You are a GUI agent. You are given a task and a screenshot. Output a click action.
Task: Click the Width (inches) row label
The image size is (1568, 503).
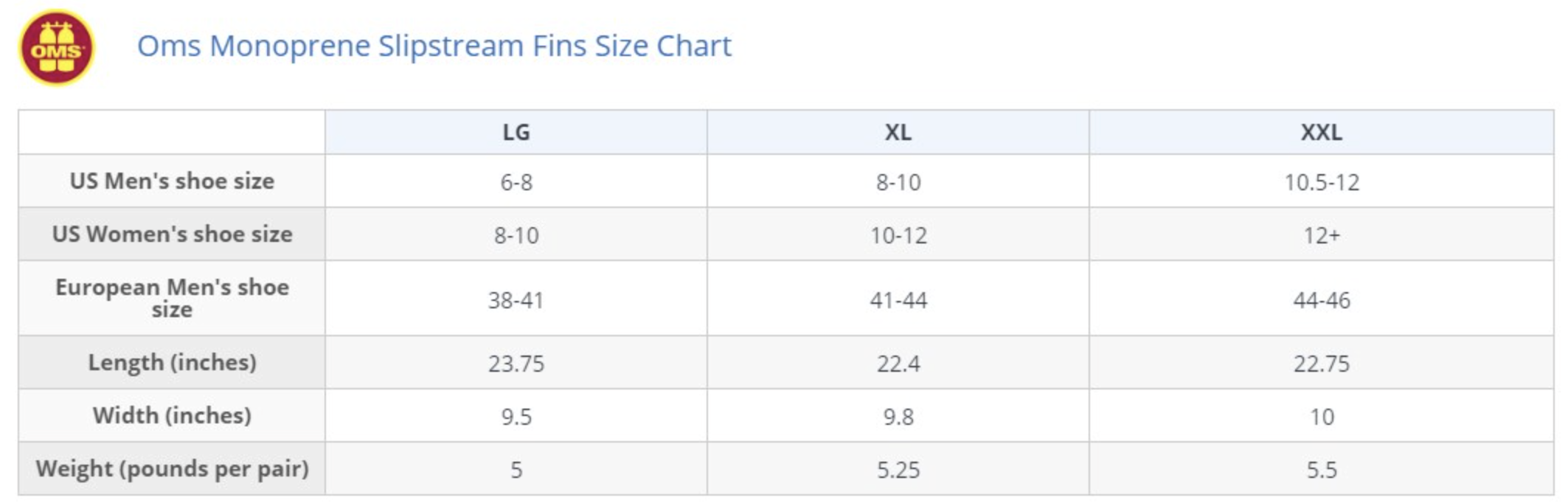tap(172, 415)
